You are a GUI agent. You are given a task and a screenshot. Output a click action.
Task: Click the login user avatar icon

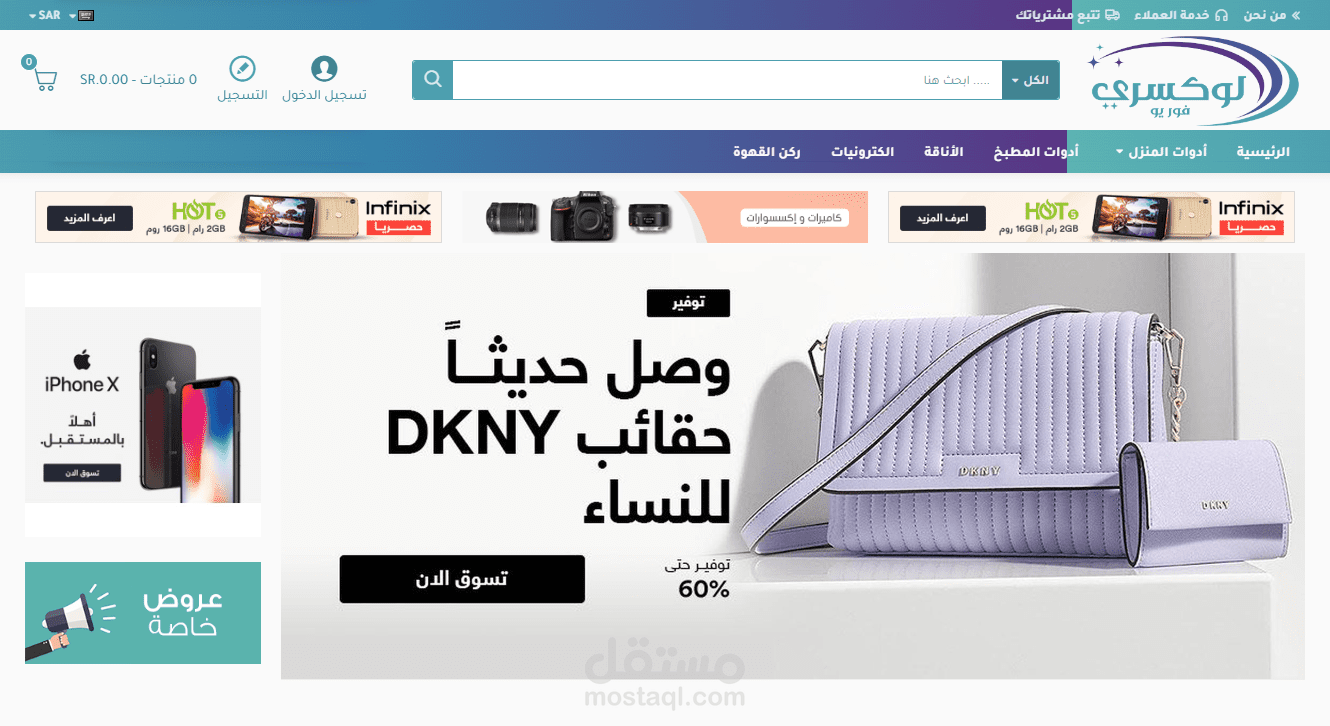(x=324, y=68)
